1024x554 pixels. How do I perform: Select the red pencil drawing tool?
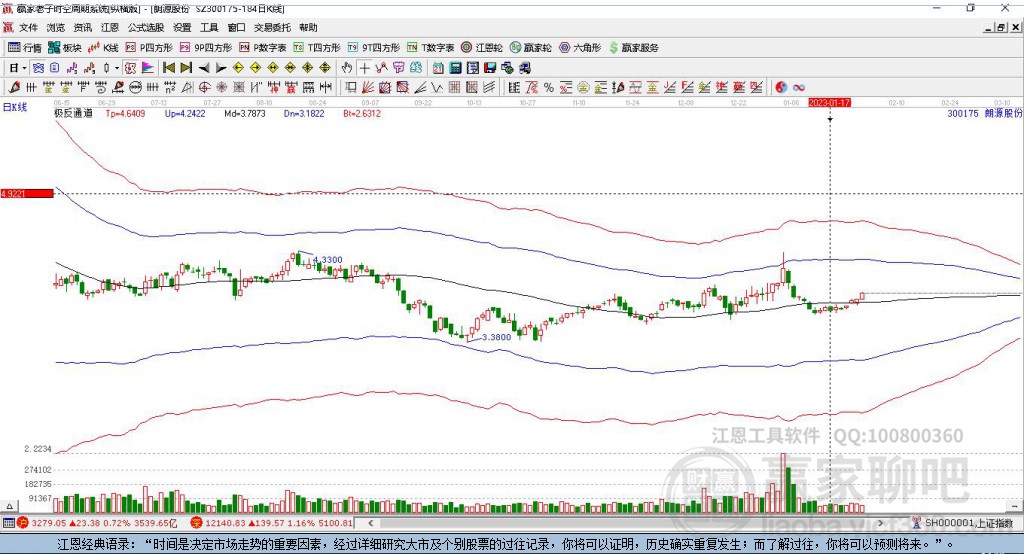coord(14,88)
